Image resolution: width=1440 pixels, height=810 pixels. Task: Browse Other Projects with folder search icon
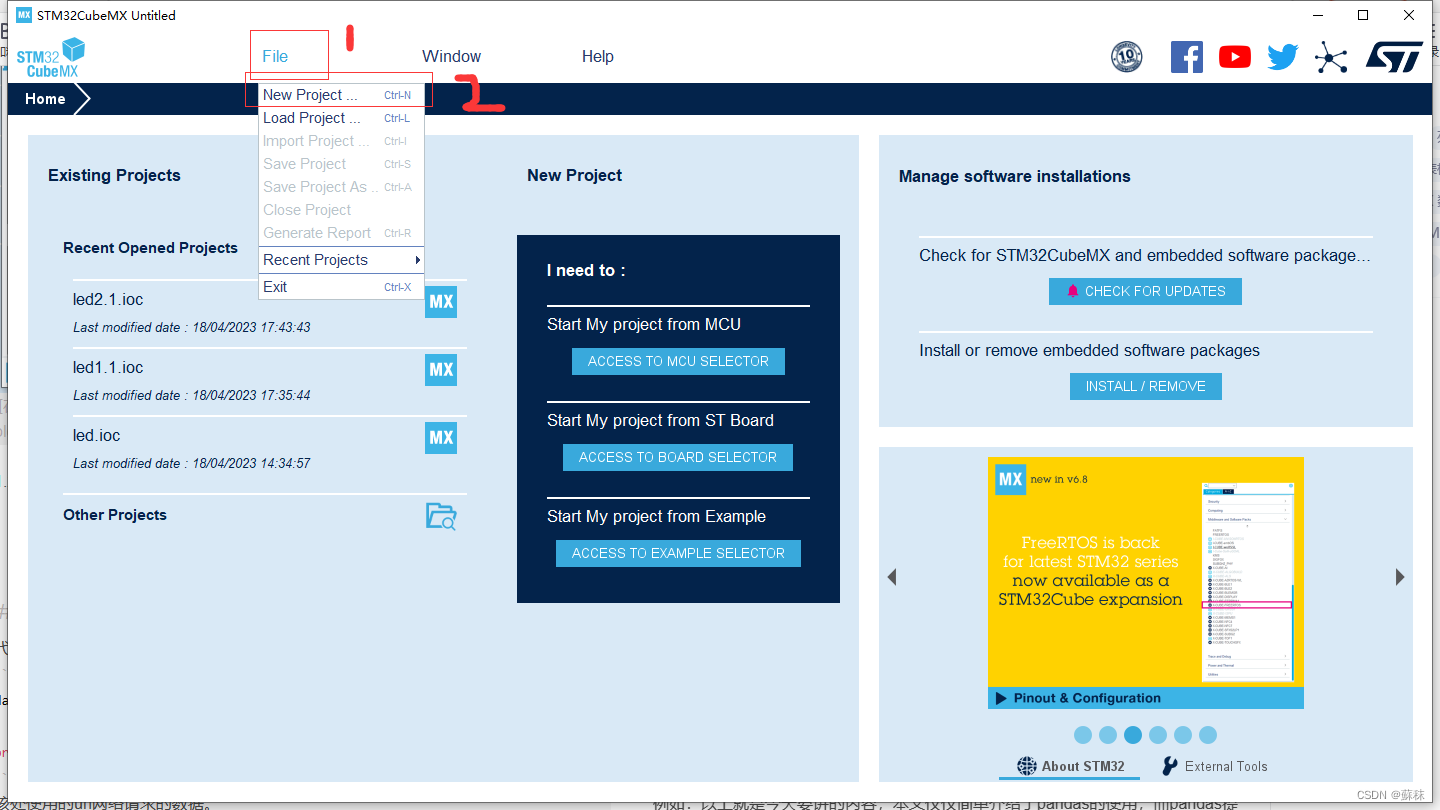click(x=441, y=516)
